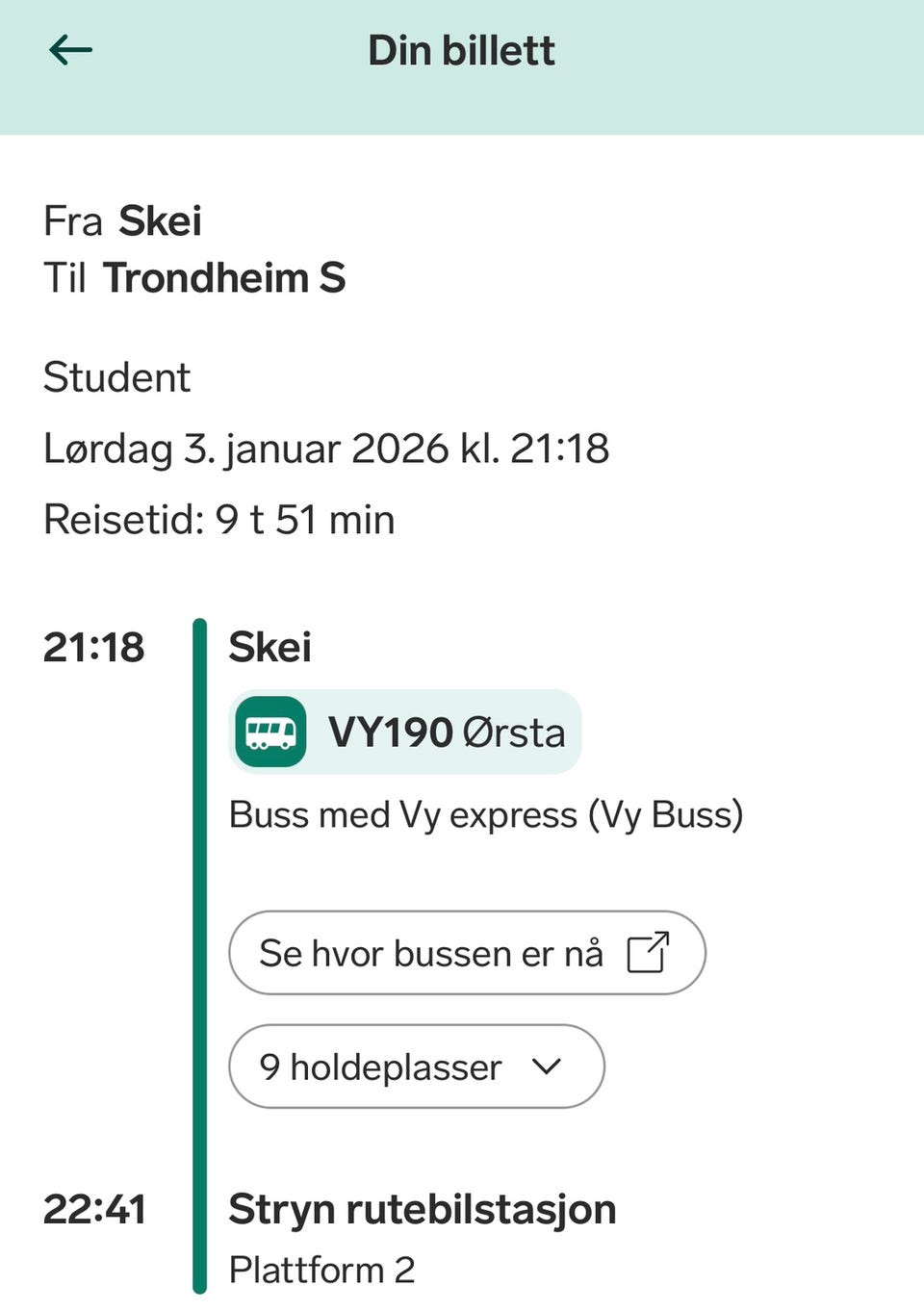
Task: Open Se hvor bussen er nå
Action: click(x=466, y=953)
